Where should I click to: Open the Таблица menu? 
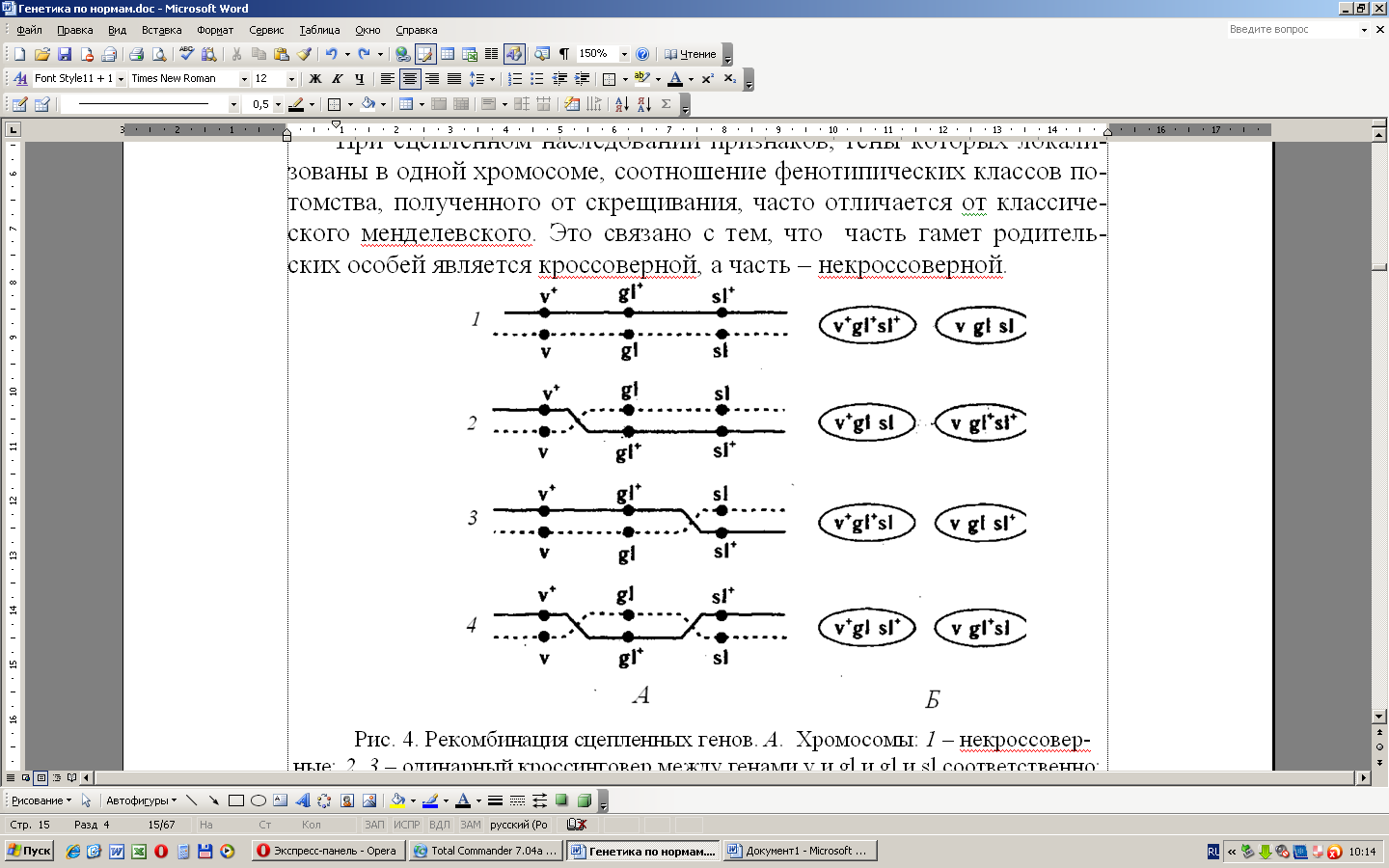coord(319,30)
